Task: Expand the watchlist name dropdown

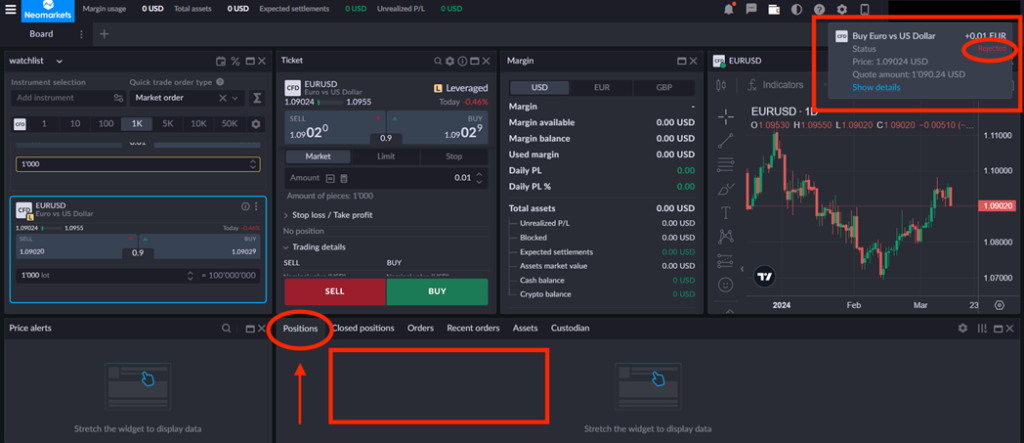Action: [60, 61]
